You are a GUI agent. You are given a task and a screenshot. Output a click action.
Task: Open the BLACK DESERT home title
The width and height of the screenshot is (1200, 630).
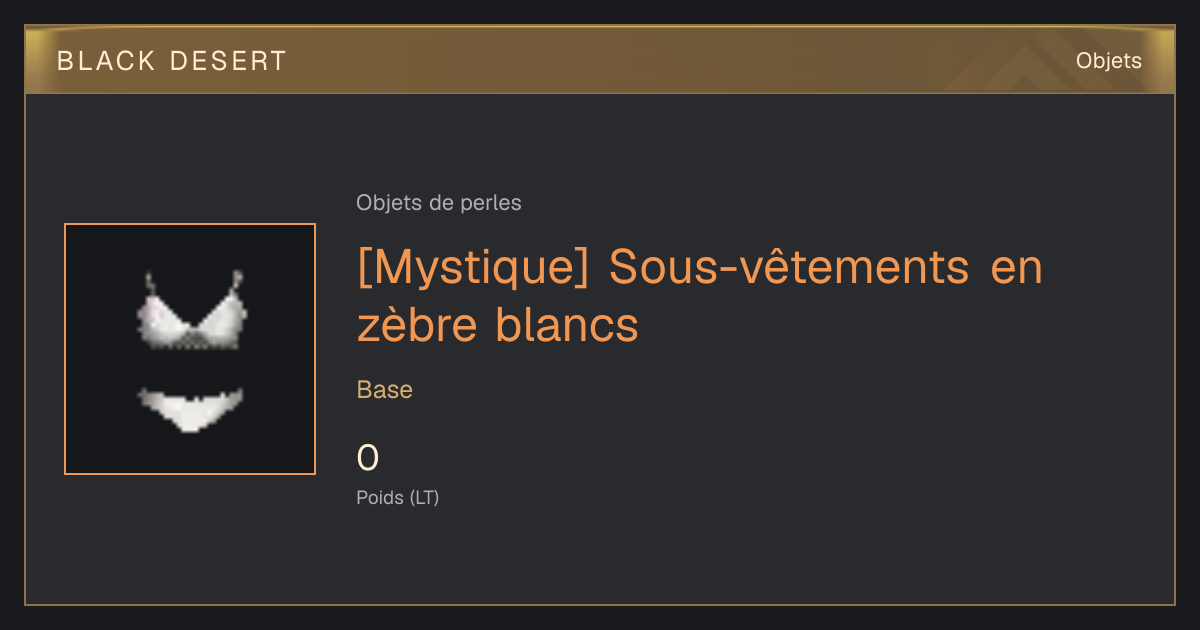coord(172,61)
